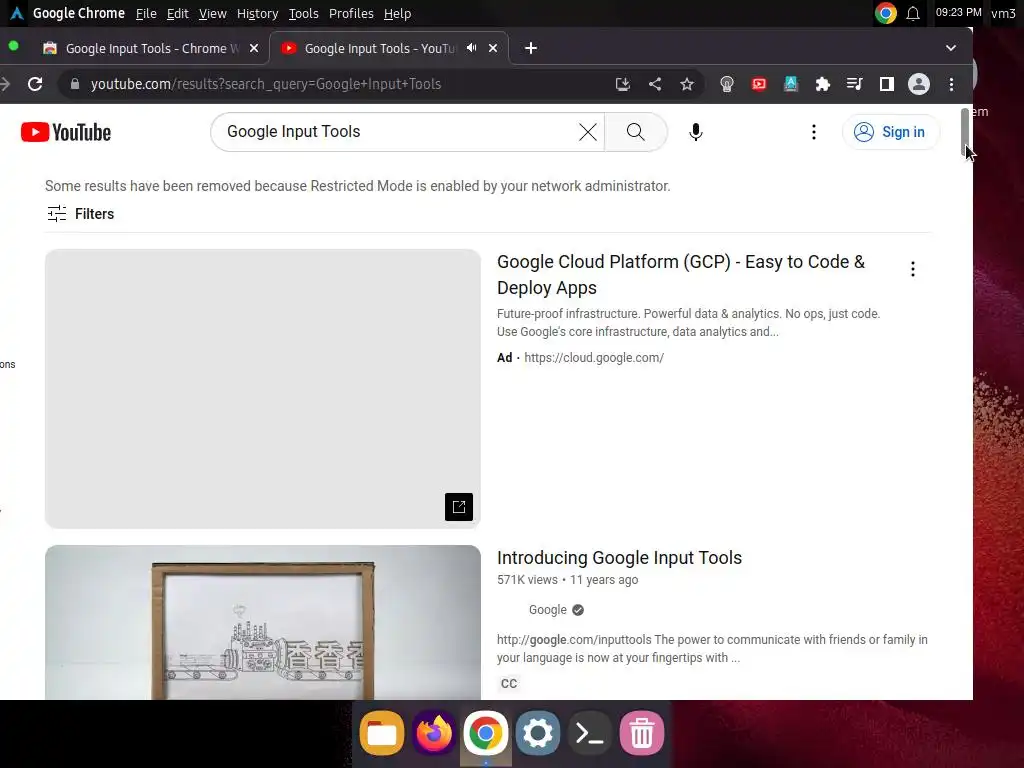Click the lock site-info icon
The width and height of the screenshot is (1024, 768).
74,84
